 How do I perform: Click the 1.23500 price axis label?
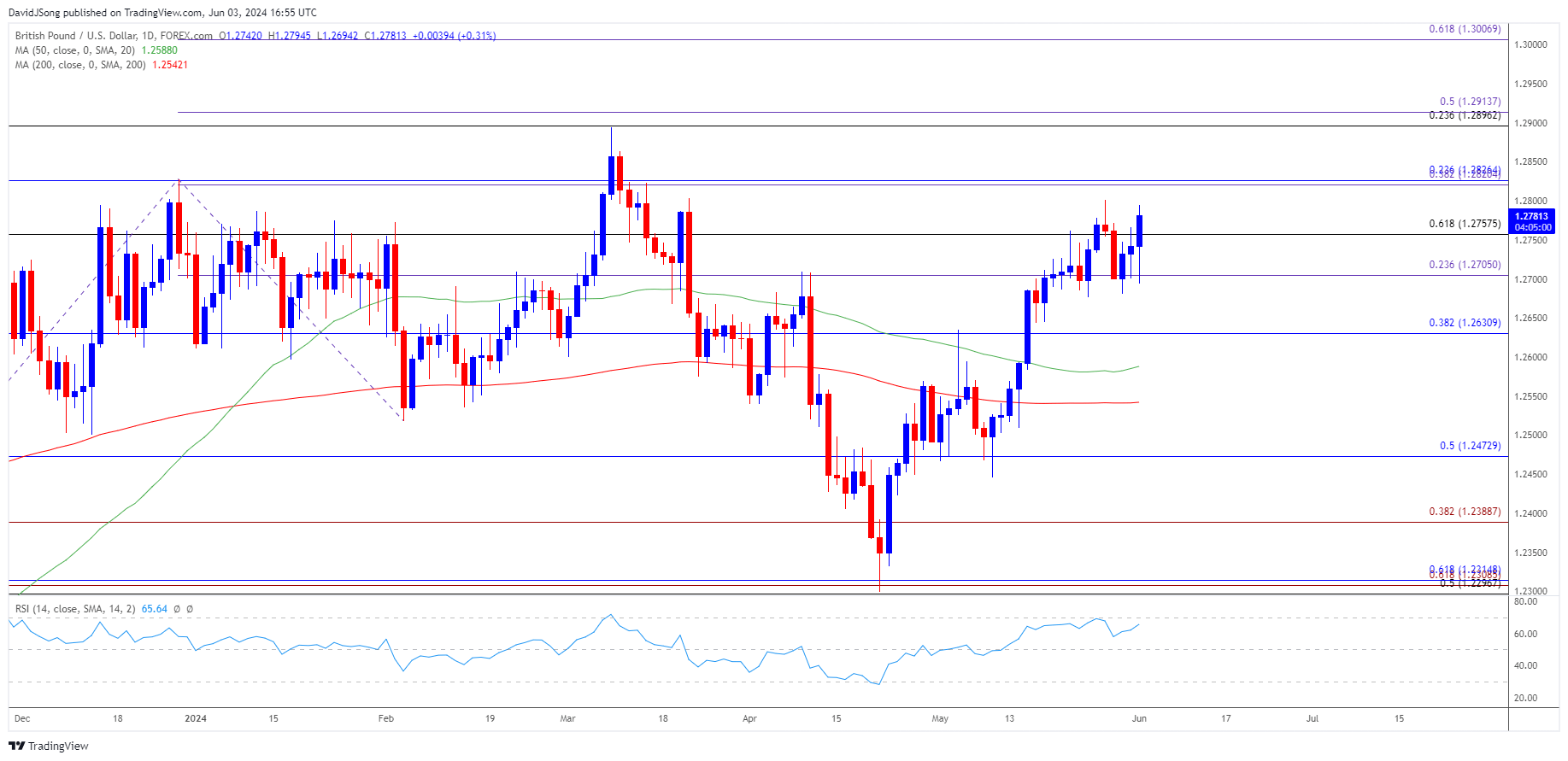[x=1530, y=553]
